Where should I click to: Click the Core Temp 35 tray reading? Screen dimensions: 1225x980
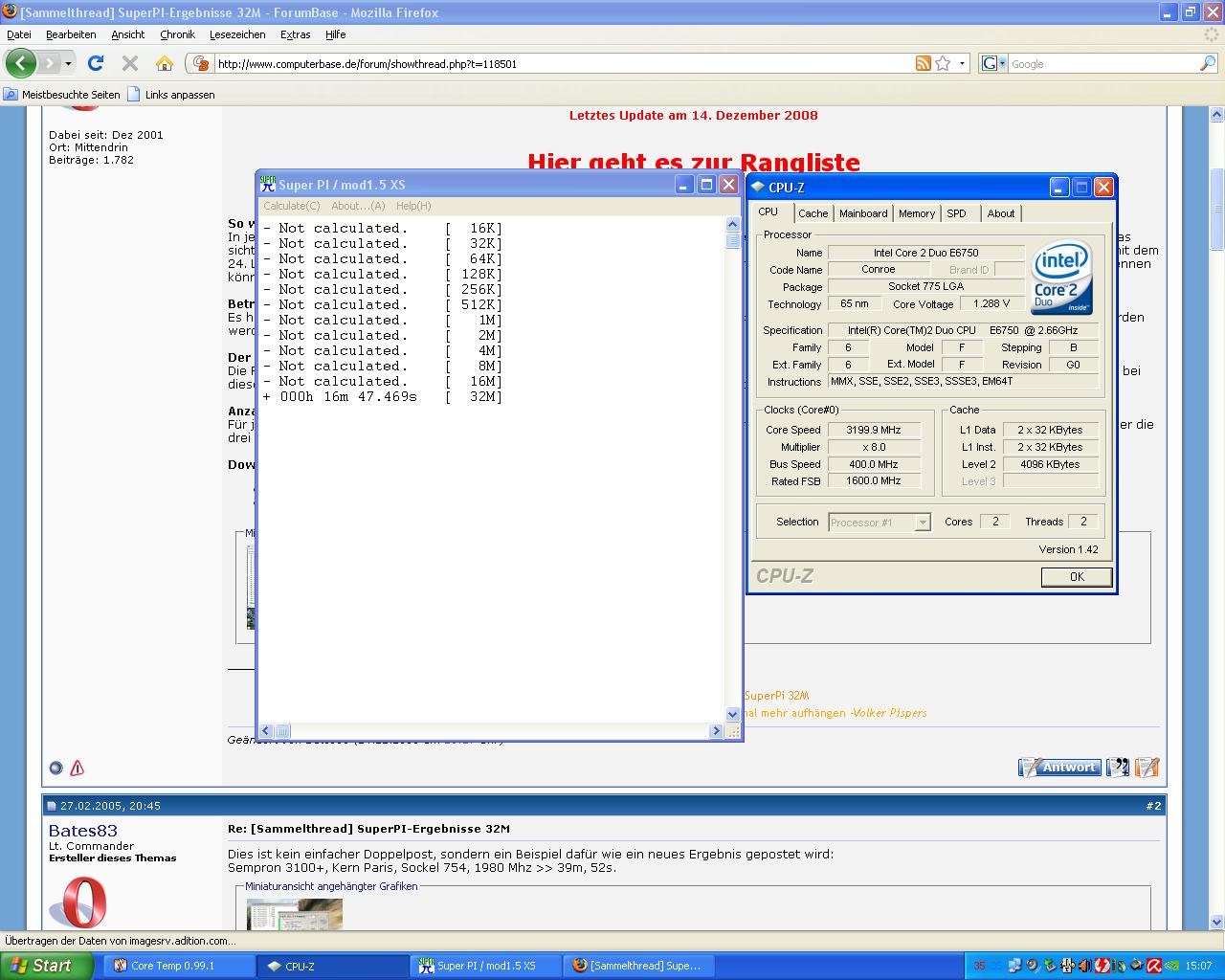(980, 966)
